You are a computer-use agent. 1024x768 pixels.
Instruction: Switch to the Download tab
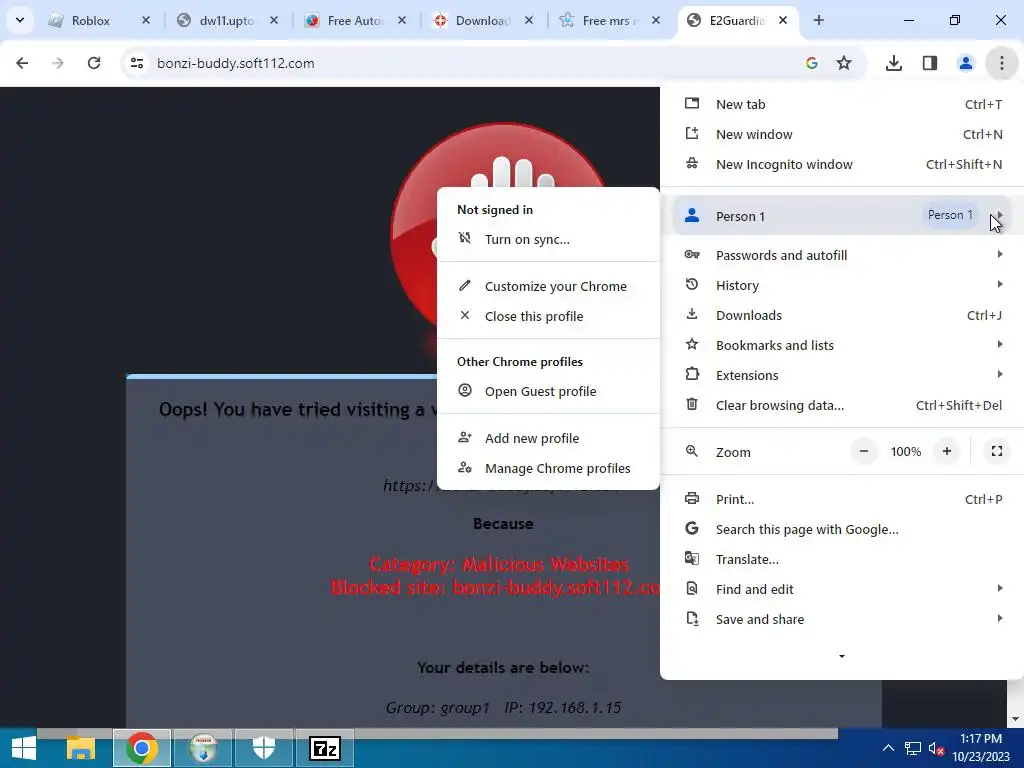pos(482,21)
